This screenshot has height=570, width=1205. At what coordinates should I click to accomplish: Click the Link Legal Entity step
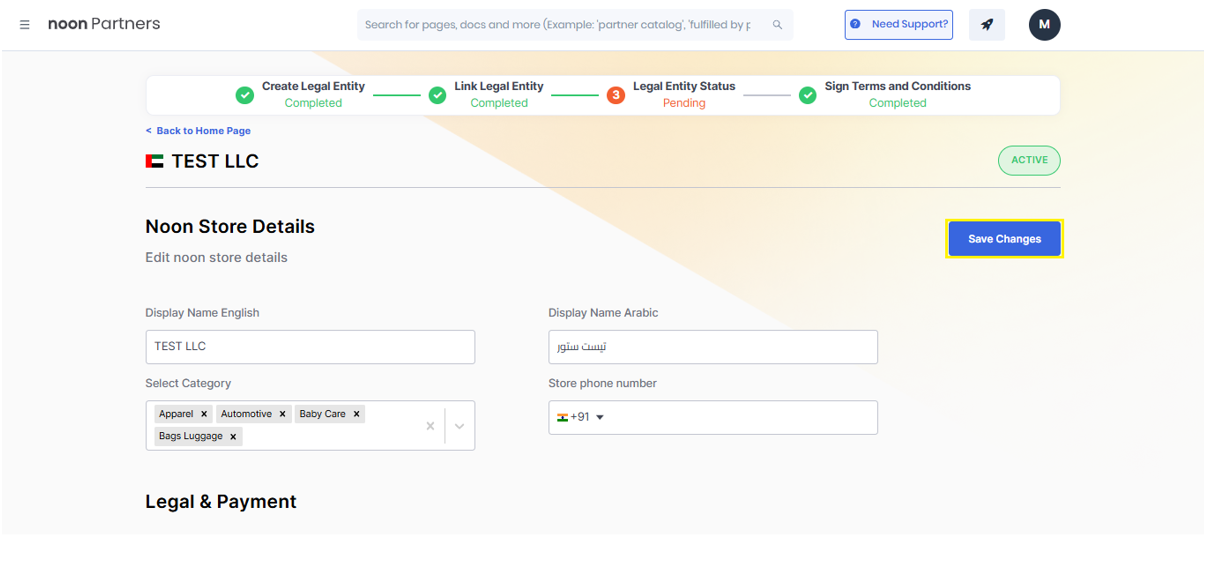tap(486, 95)
